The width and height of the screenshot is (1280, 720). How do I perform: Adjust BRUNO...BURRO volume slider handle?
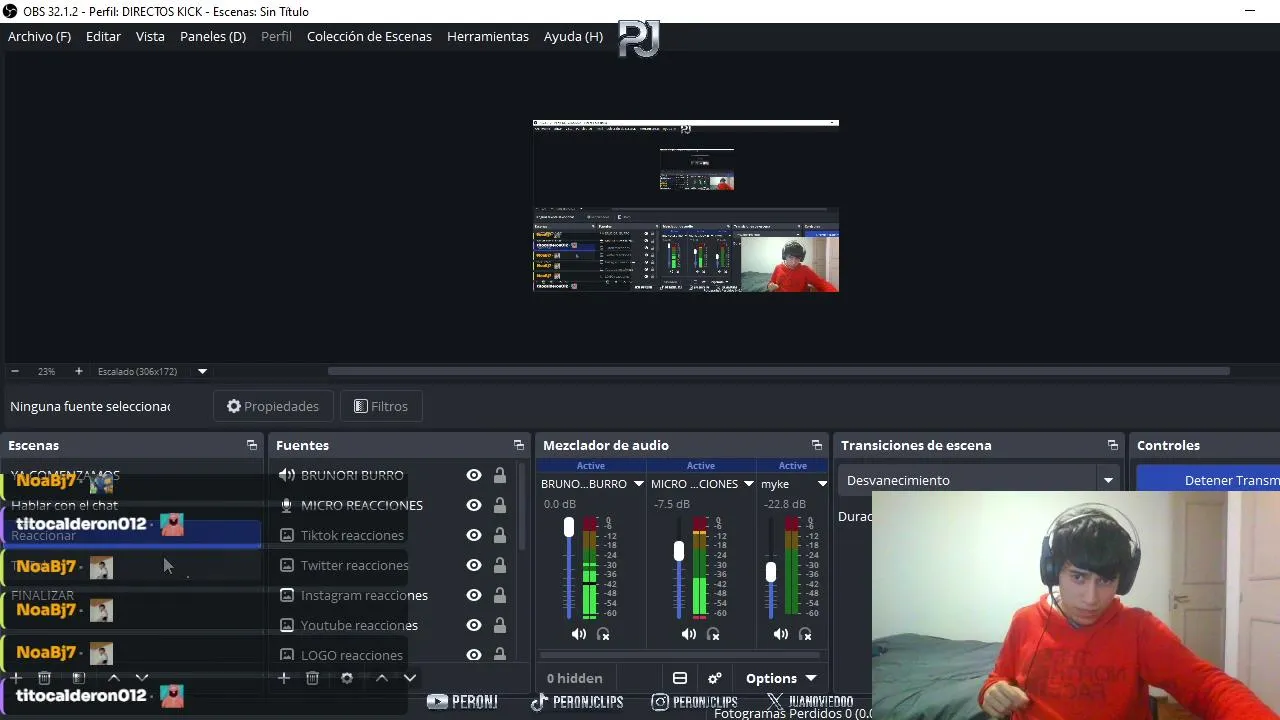[569, 527]
